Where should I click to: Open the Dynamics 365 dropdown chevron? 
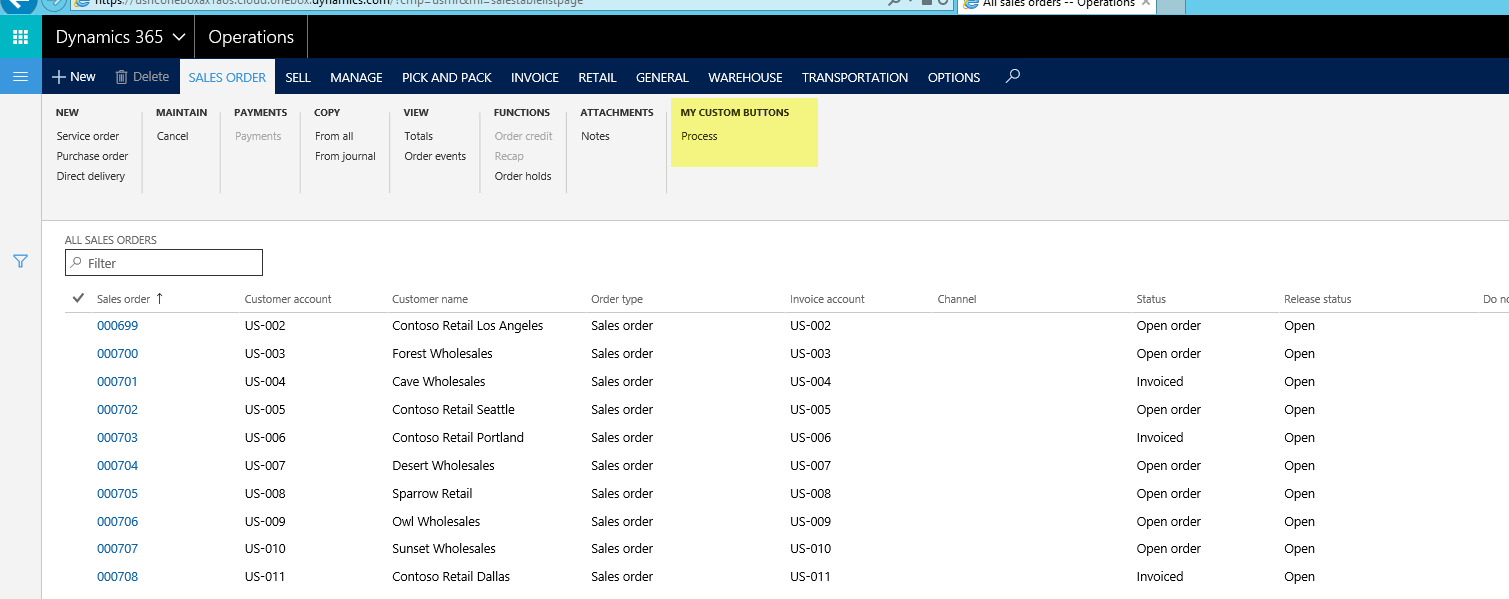pyautogui.click(x=180, y=36)
